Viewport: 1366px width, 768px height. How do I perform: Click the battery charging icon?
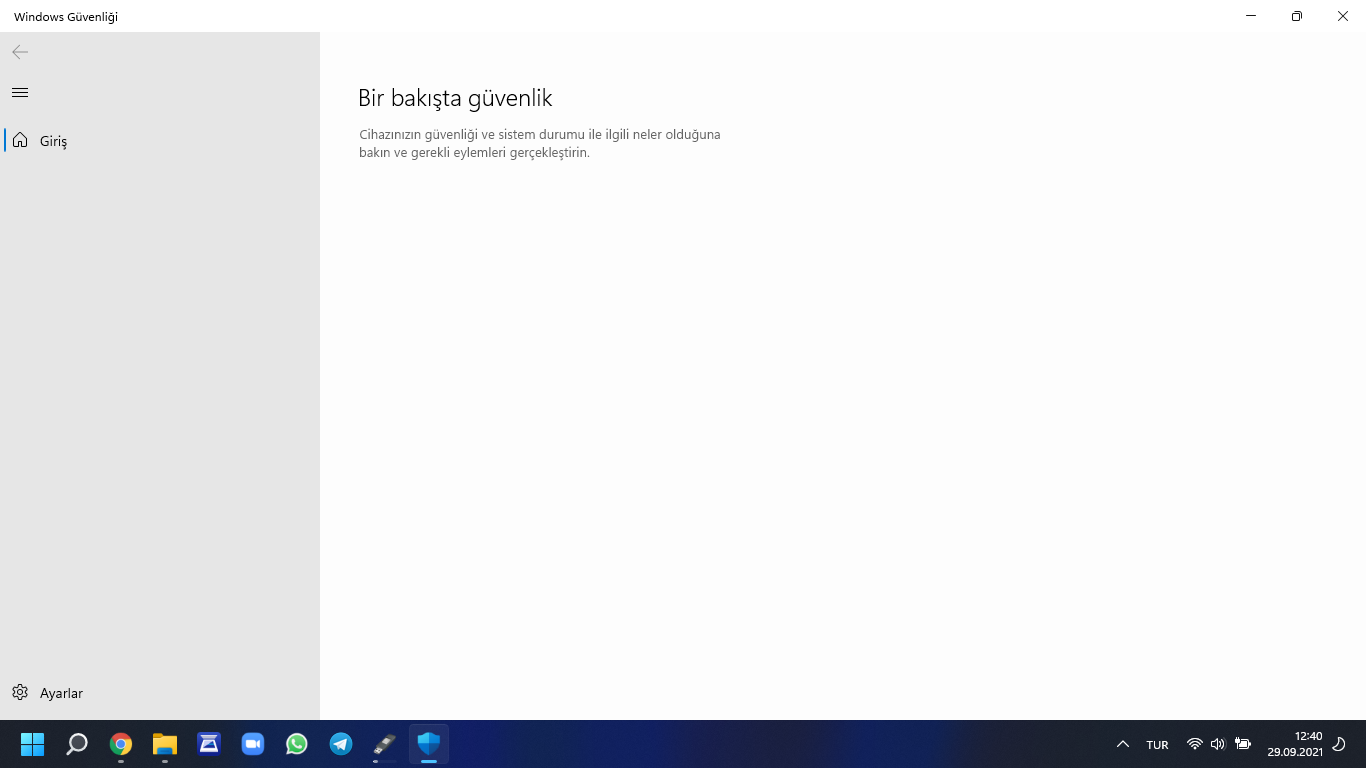pyautogui.click(x=1243, y=744)
